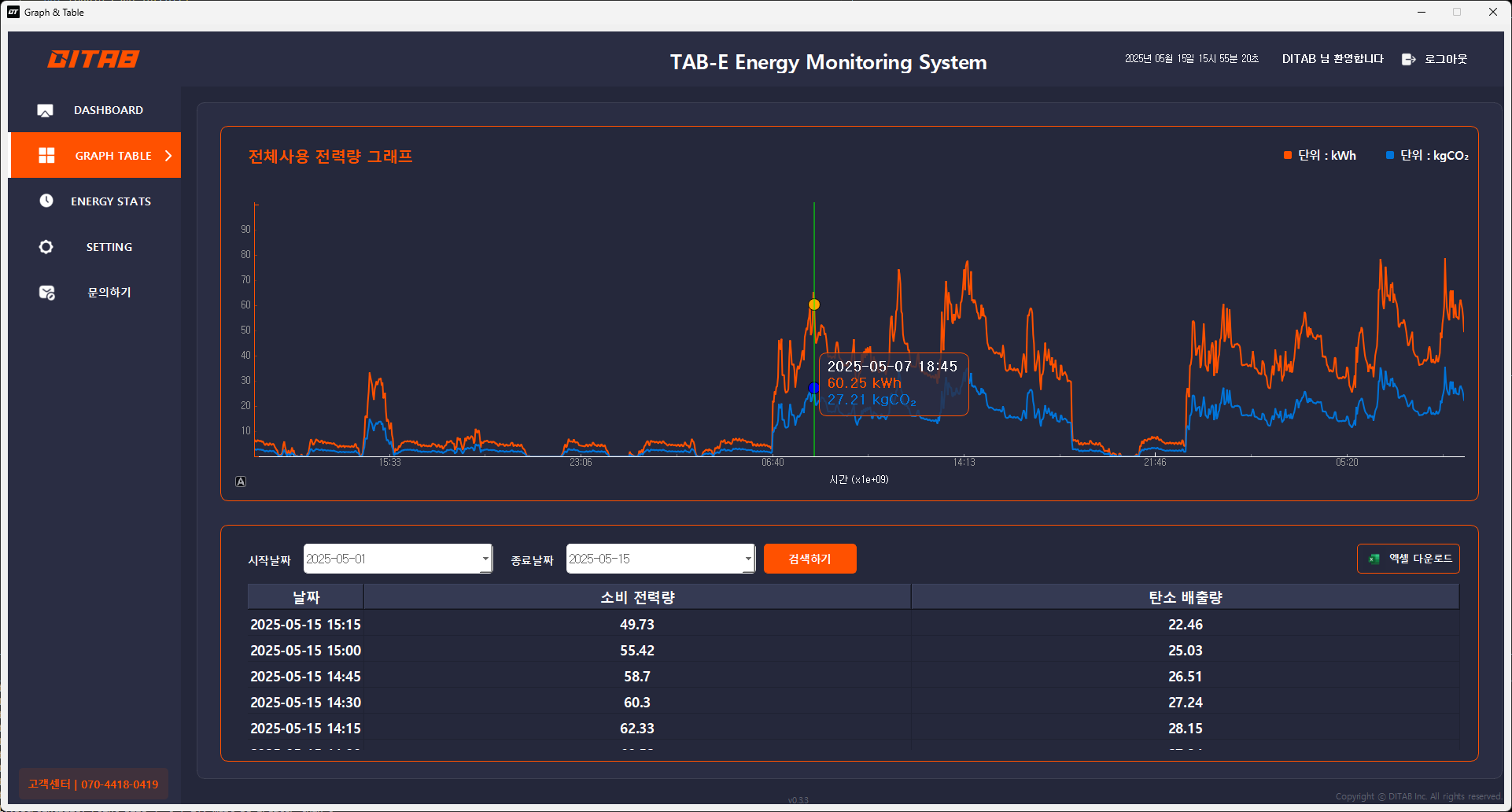Expand the 종료날짜 date dropdown arrow

pos(748,559)
